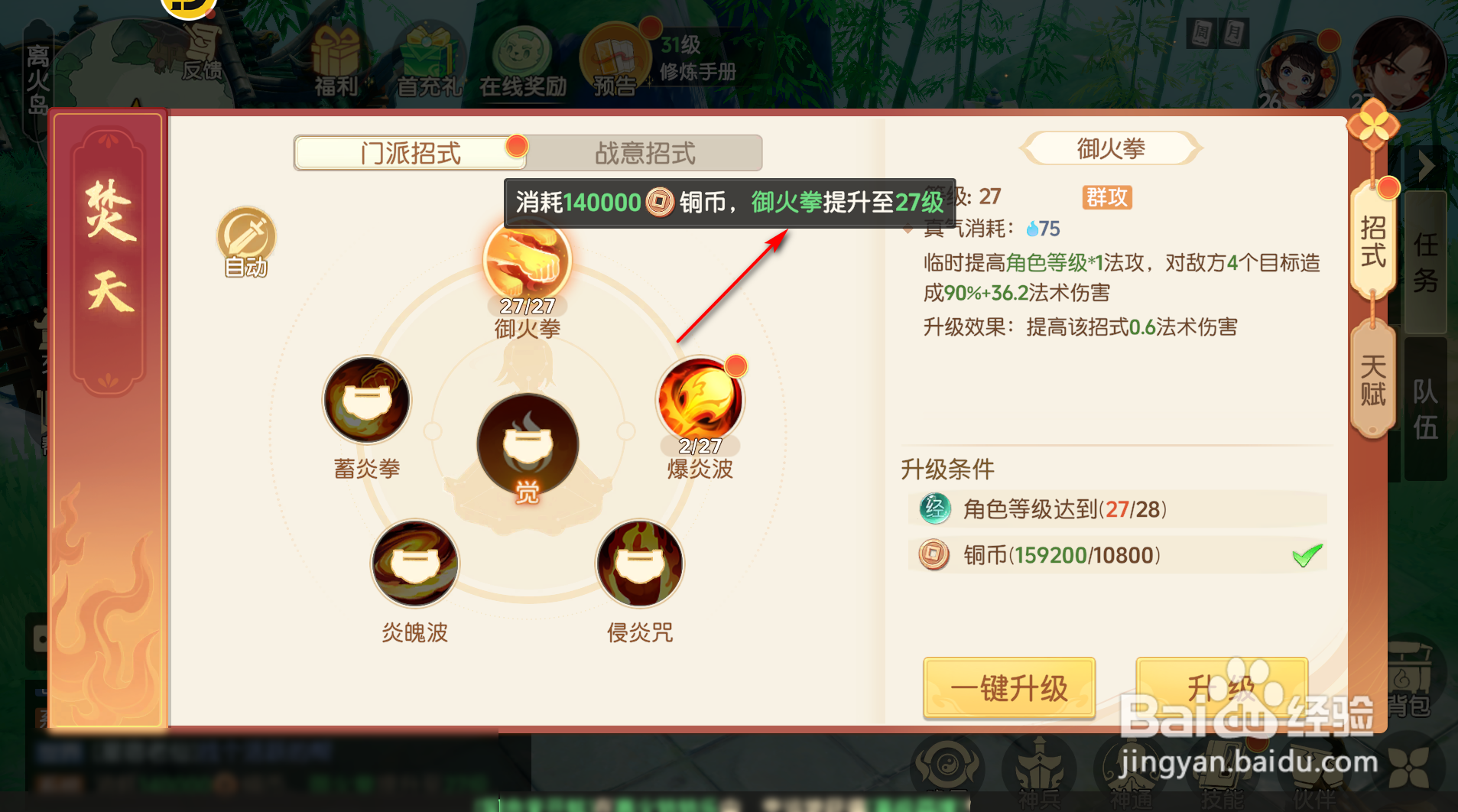Select the 爆炎波 skill icon
The width and height of the screenshot is (1458, 812).
tap(700, 399)
